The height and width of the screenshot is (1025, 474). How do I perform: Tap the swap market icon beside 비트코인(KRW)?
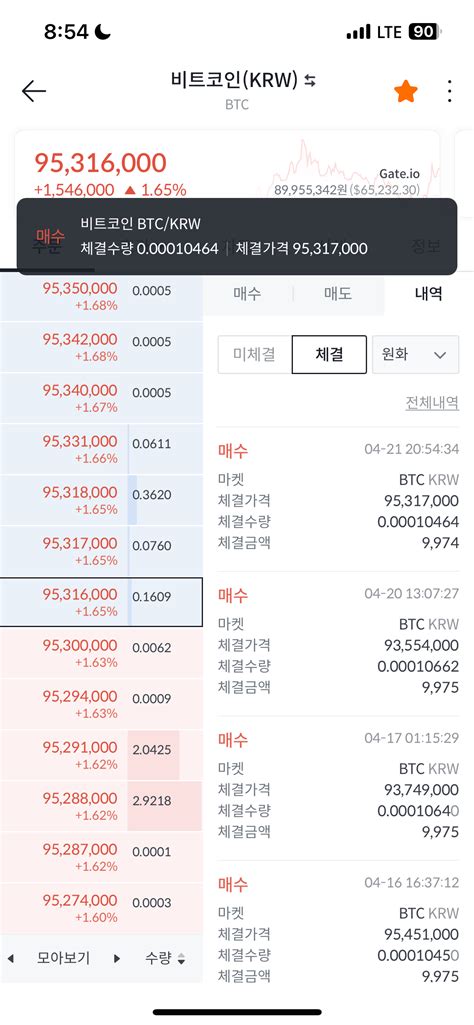[x=310, y=80]
